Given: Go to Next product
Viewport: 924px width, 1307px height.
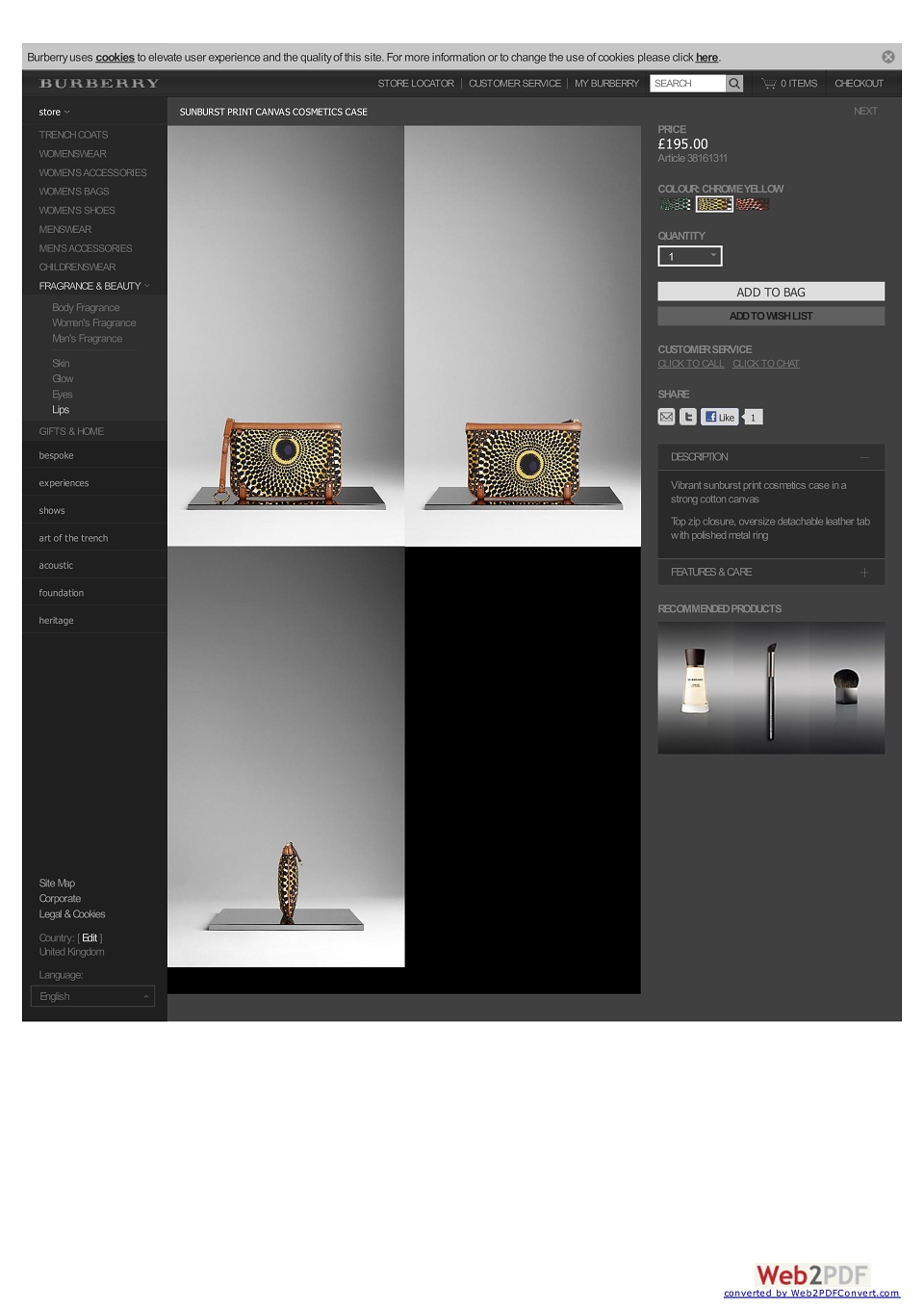Looking at the screenshot, I should [x=865, y=111].
